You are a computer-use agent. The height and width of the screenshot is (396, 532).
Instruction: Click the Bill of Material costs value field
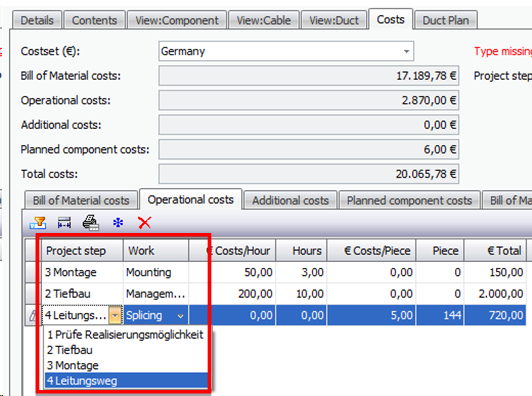(x=309, y=76)
